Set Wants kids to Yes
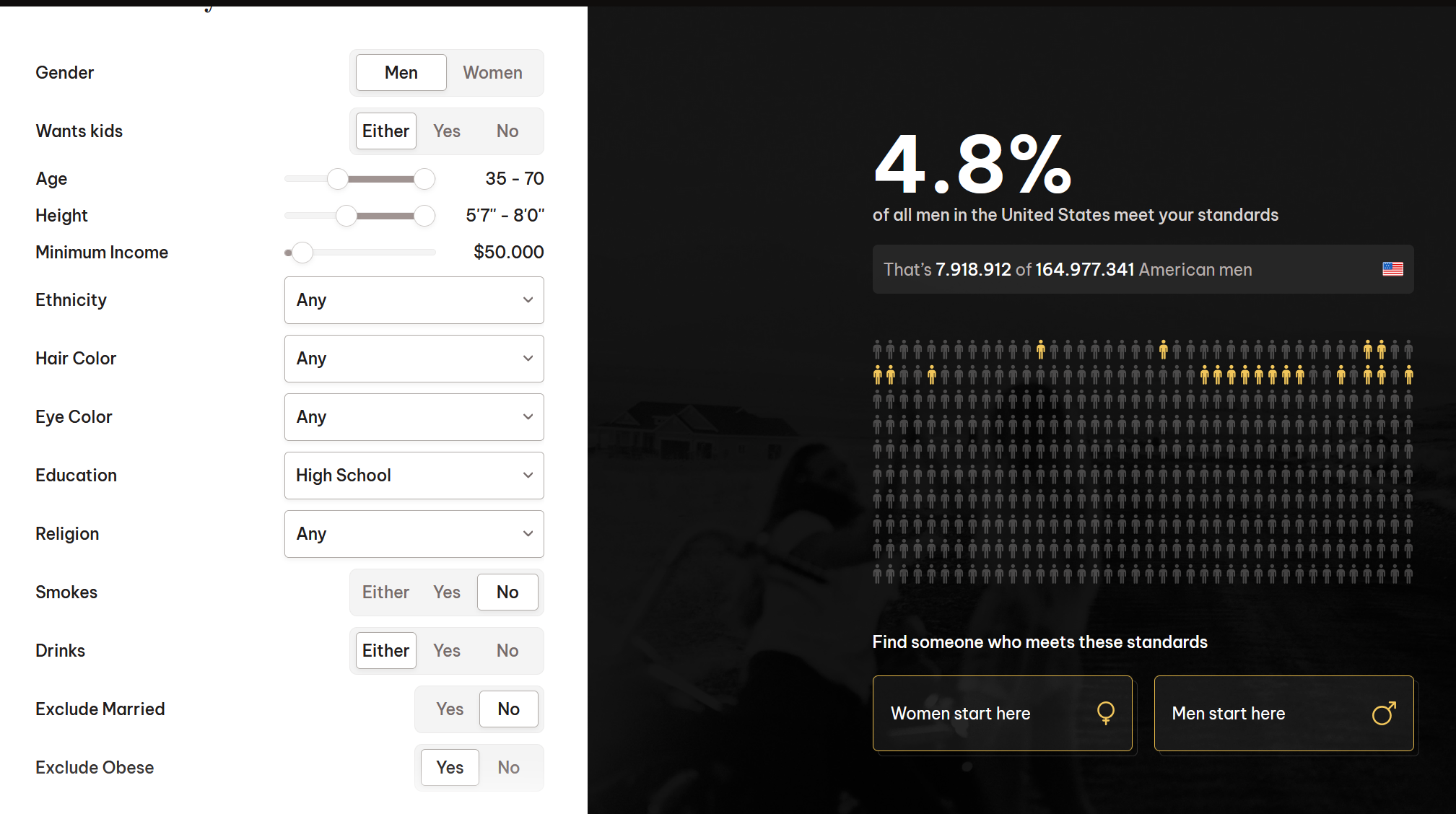 (447, 131)
